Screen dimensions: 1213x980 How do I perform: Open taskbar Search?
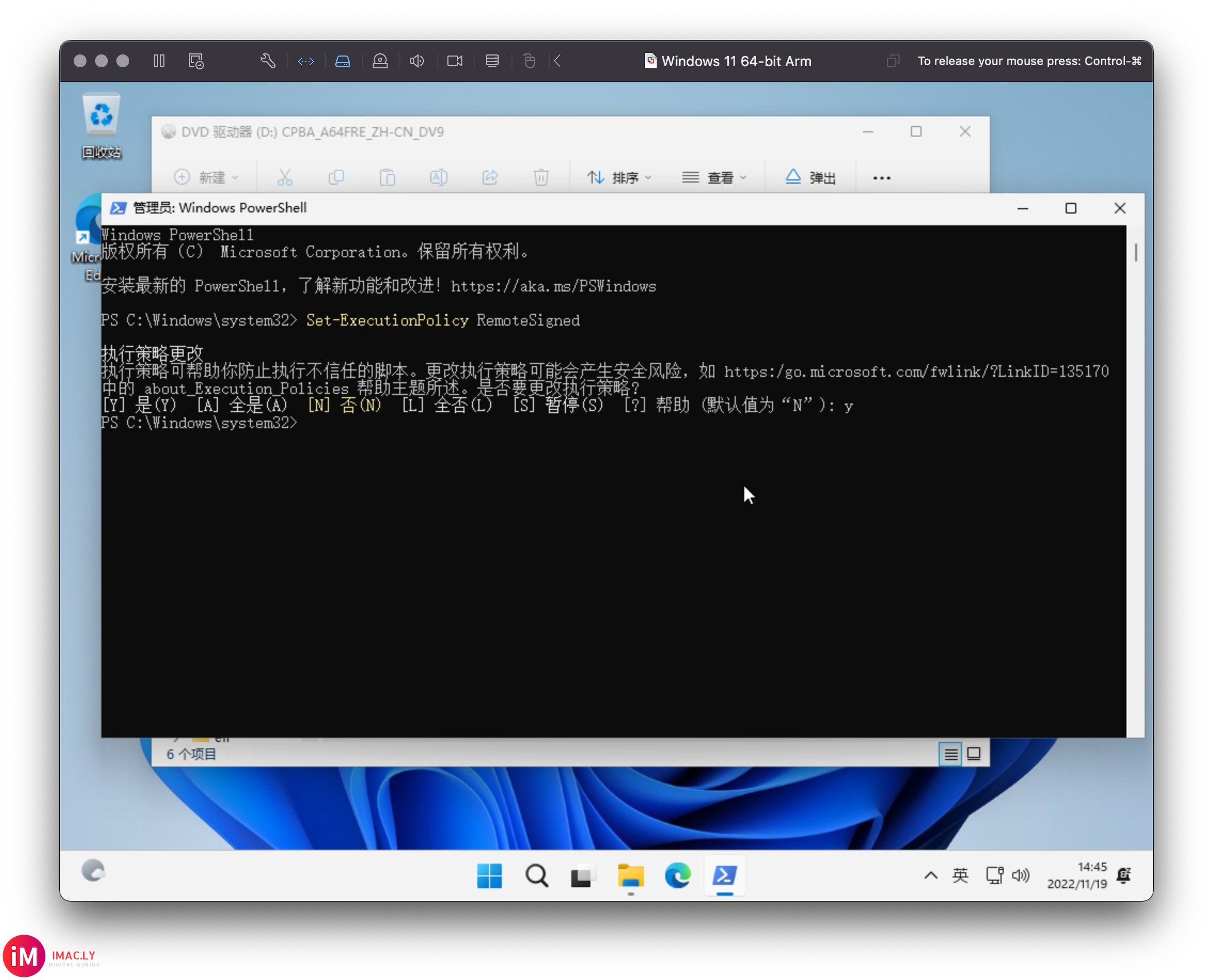click(537, 875)
